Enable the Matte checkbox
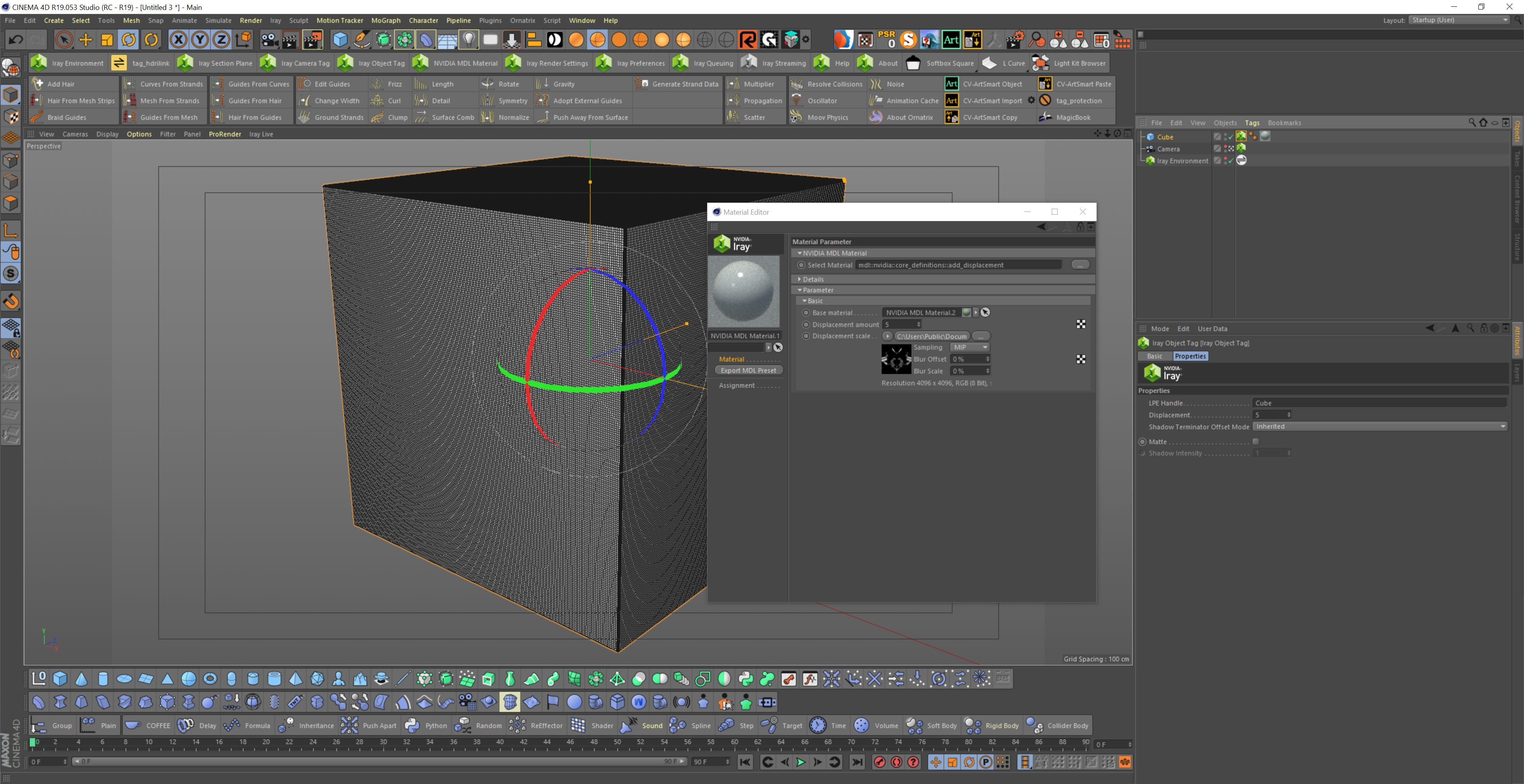Image resolution: width=1524 pixels, height=784 pixels. click(1255, 442)
